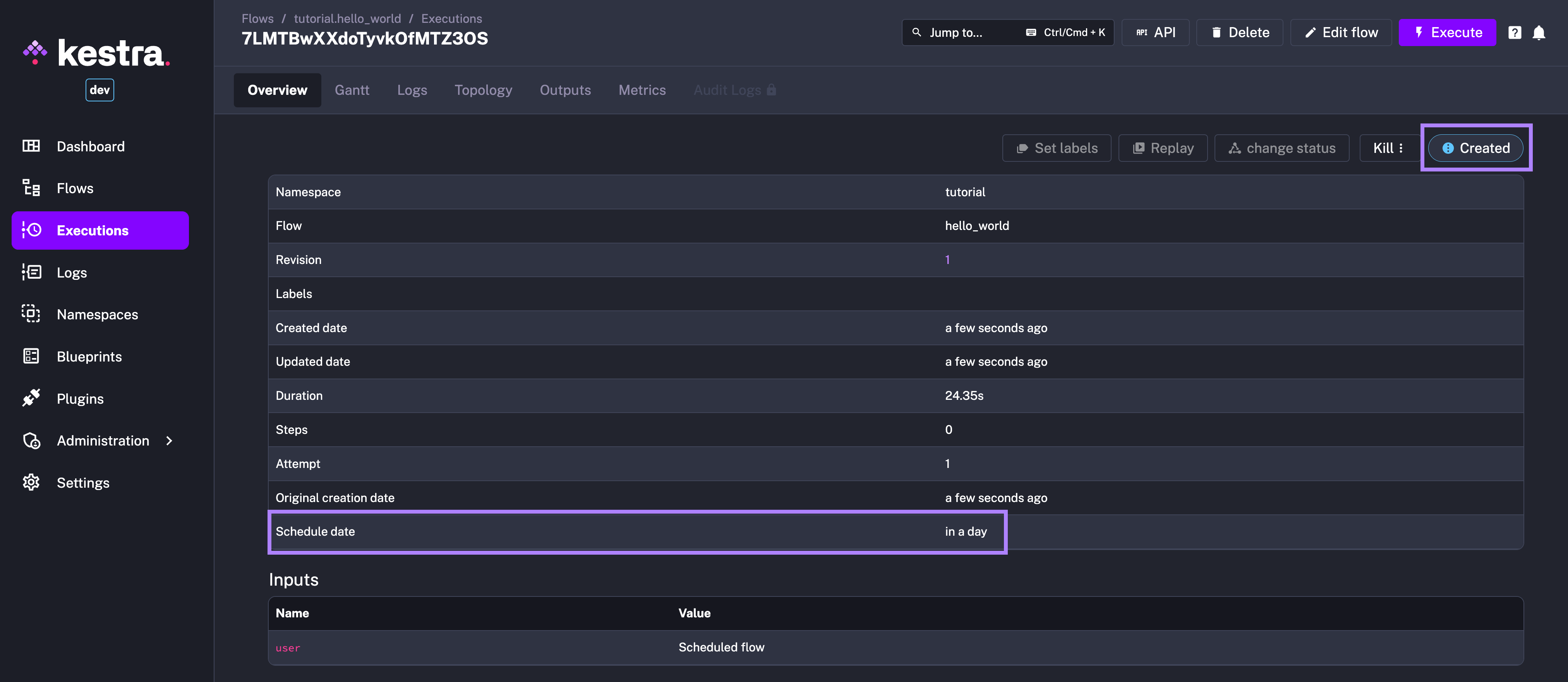Open Dashboard from sidebar

click(x=90, y=147)
